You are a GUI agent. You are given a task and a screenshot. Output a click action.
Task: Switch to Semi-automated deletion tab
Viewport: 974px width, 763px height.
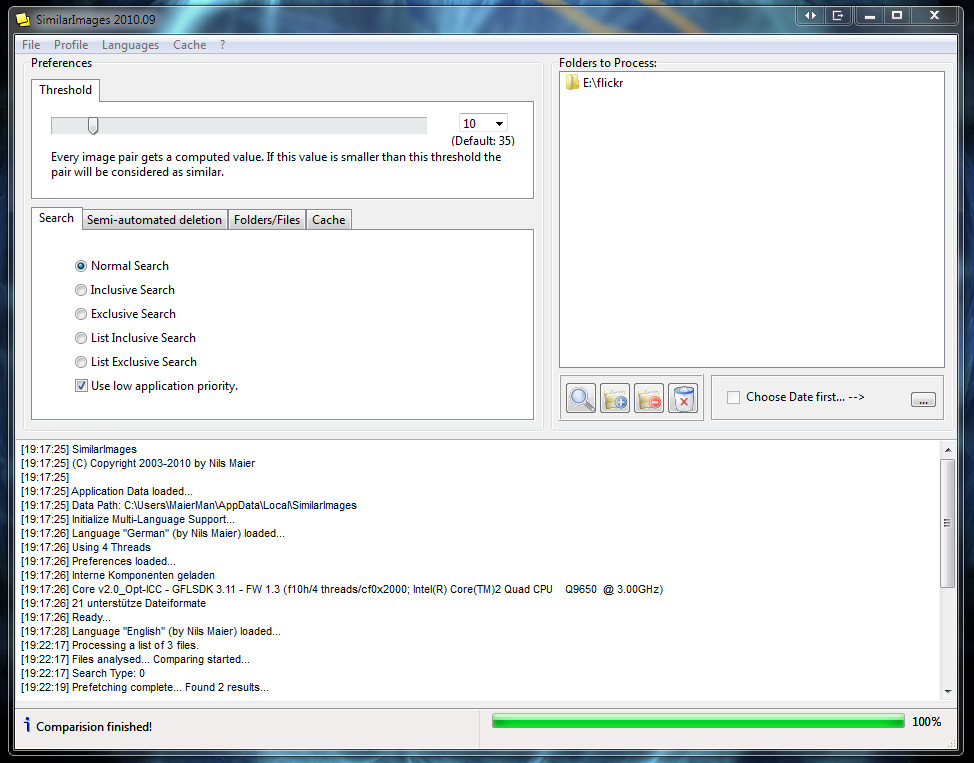click(x=155, y=219)
